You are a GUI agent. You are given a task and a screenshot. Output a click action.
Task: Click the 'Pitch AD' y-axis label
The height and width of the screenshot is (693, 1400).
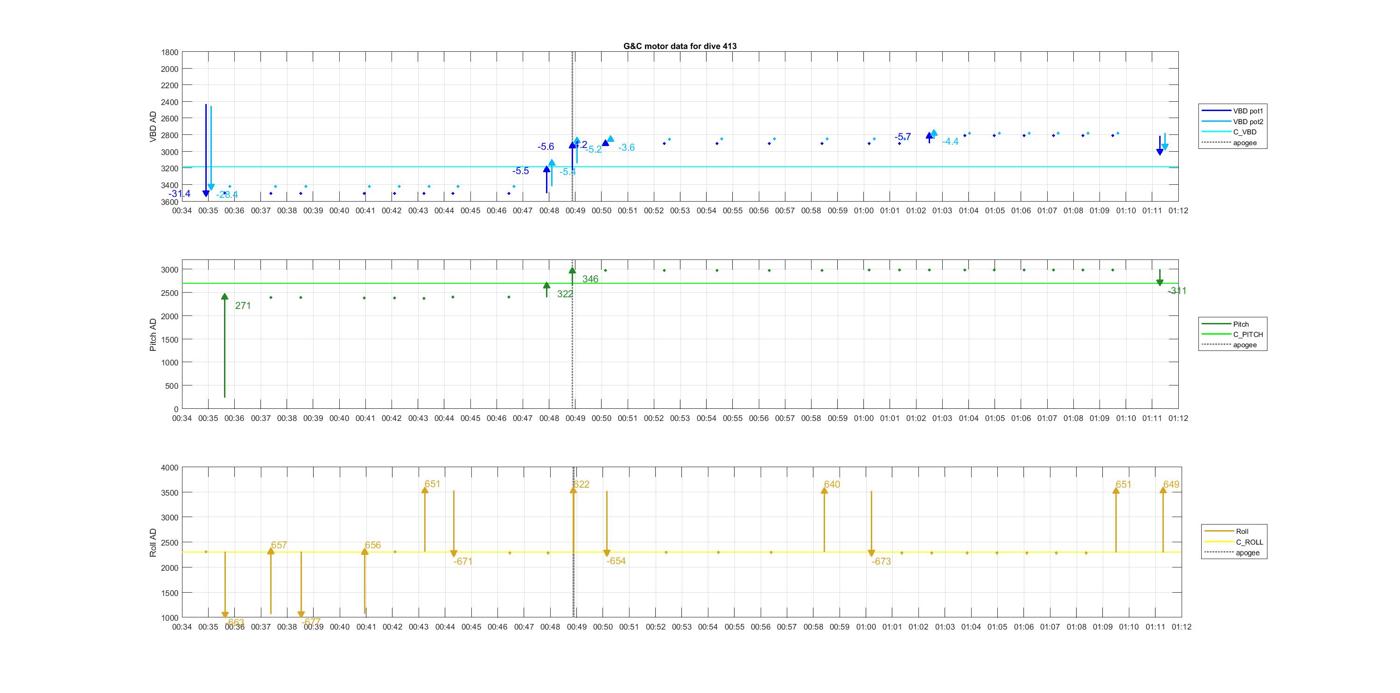pos(153,333)
